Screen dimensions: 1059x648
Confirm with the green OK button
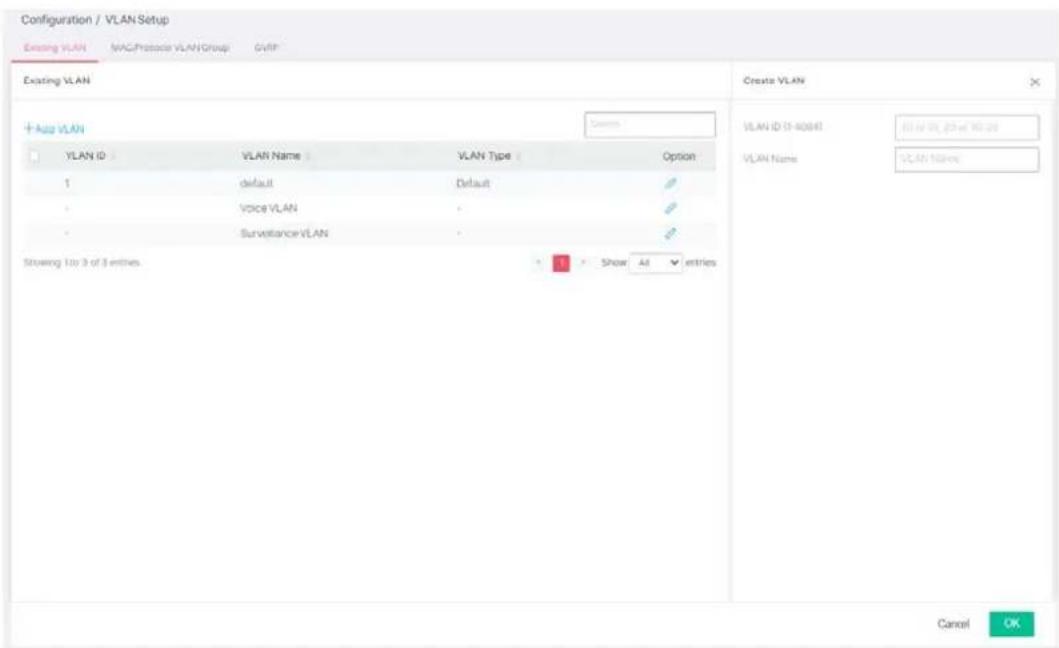pos(1011,624)
